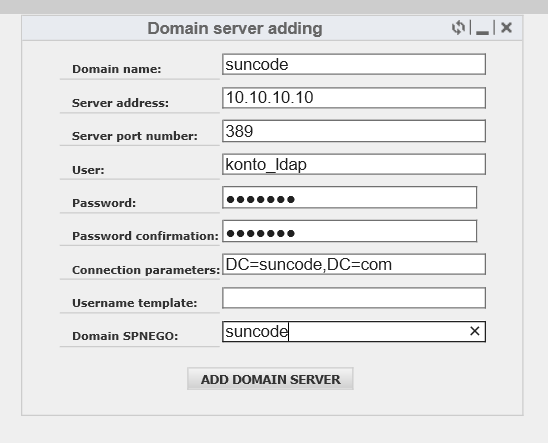Focus the empty Username template field
Viewport: 548px width, 443px height.
click(354, 298)
